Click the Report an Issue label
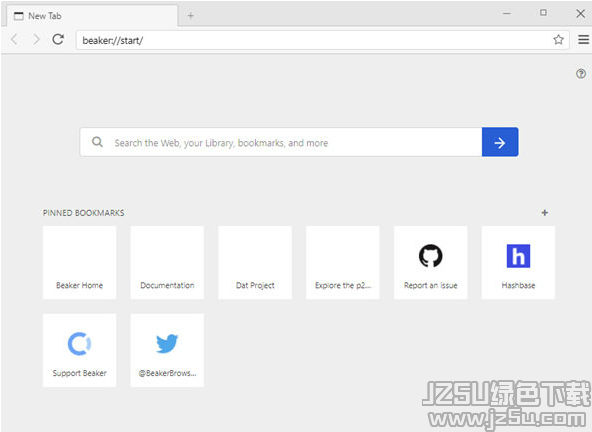Image resolution: width=592 pixels, height=432 pixels. 430,285
